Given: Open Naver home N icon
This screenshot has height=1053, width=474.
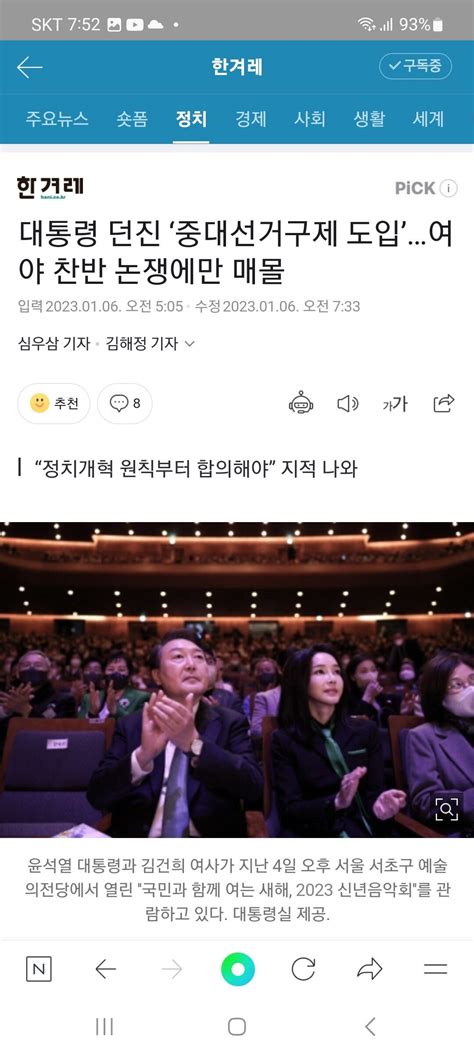Looking at the screenshot, I should (38, 969).
